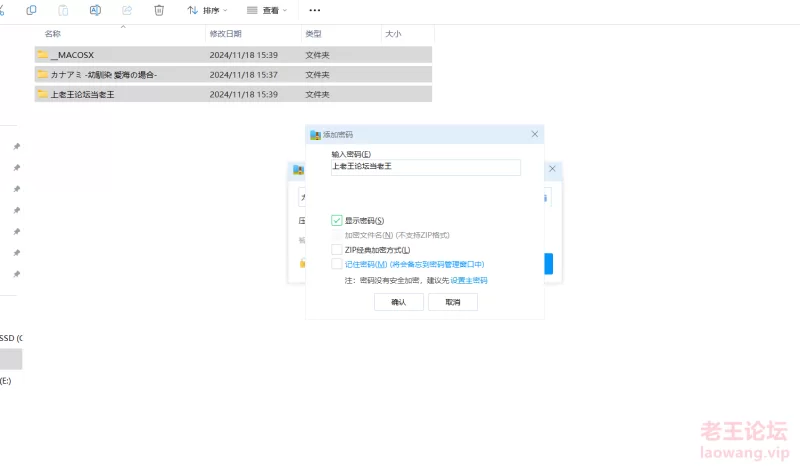Sort by the 类型 column header
Screen dimensions: 800x466
[313, 34]
